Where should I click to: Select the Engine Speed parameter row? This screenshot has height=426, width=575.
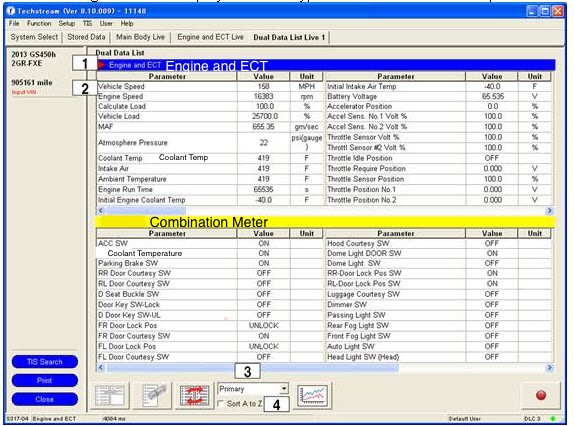coord(210,96)
